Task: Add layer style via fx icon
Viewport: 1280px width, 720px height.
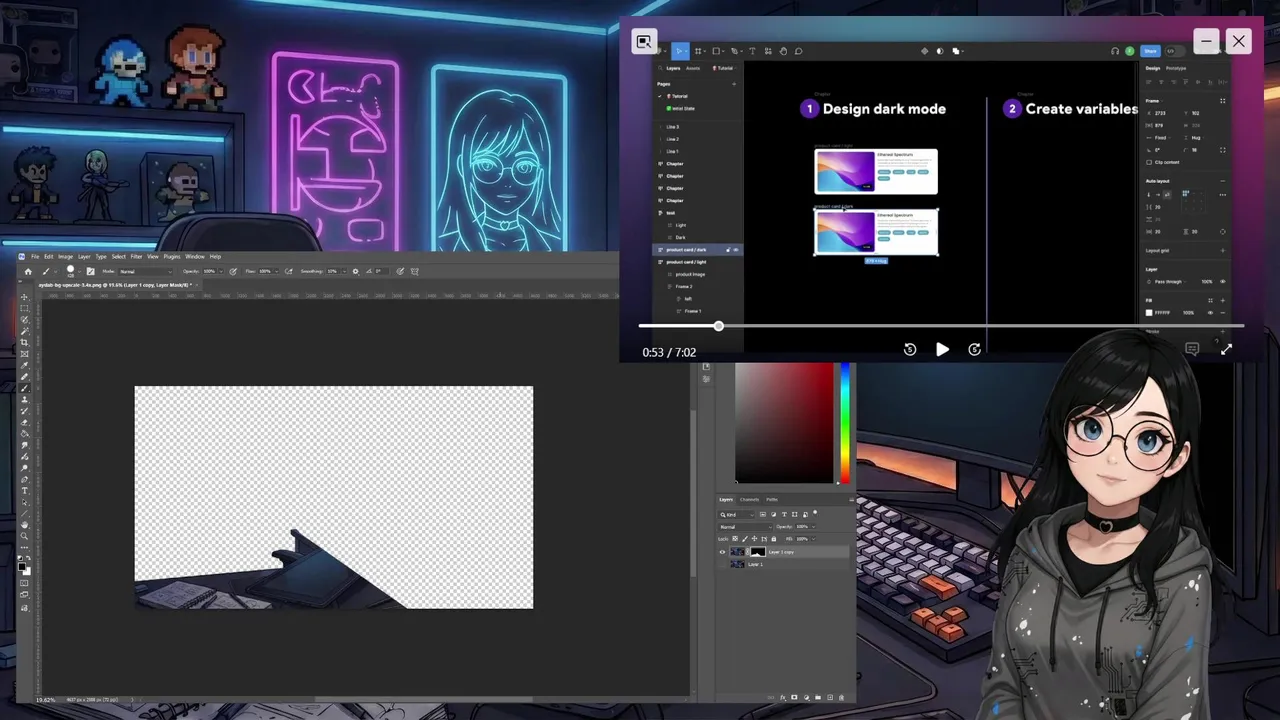Action: 783,697
